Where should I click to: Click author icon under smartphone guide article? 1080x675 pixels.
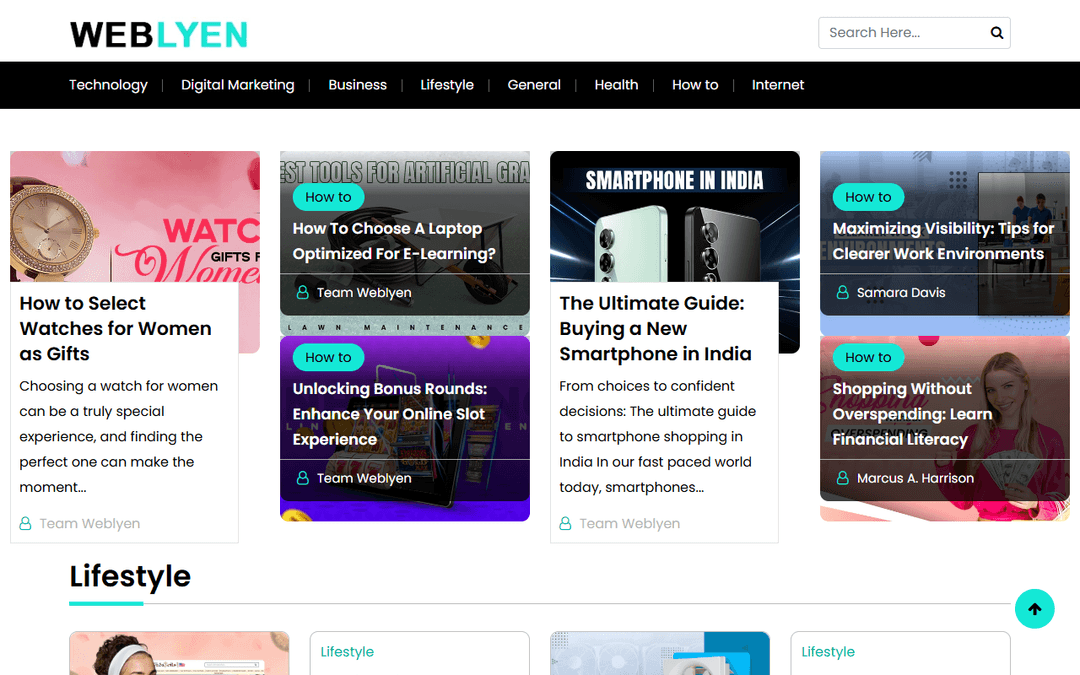pyautogui.click(x=565, y=523)
